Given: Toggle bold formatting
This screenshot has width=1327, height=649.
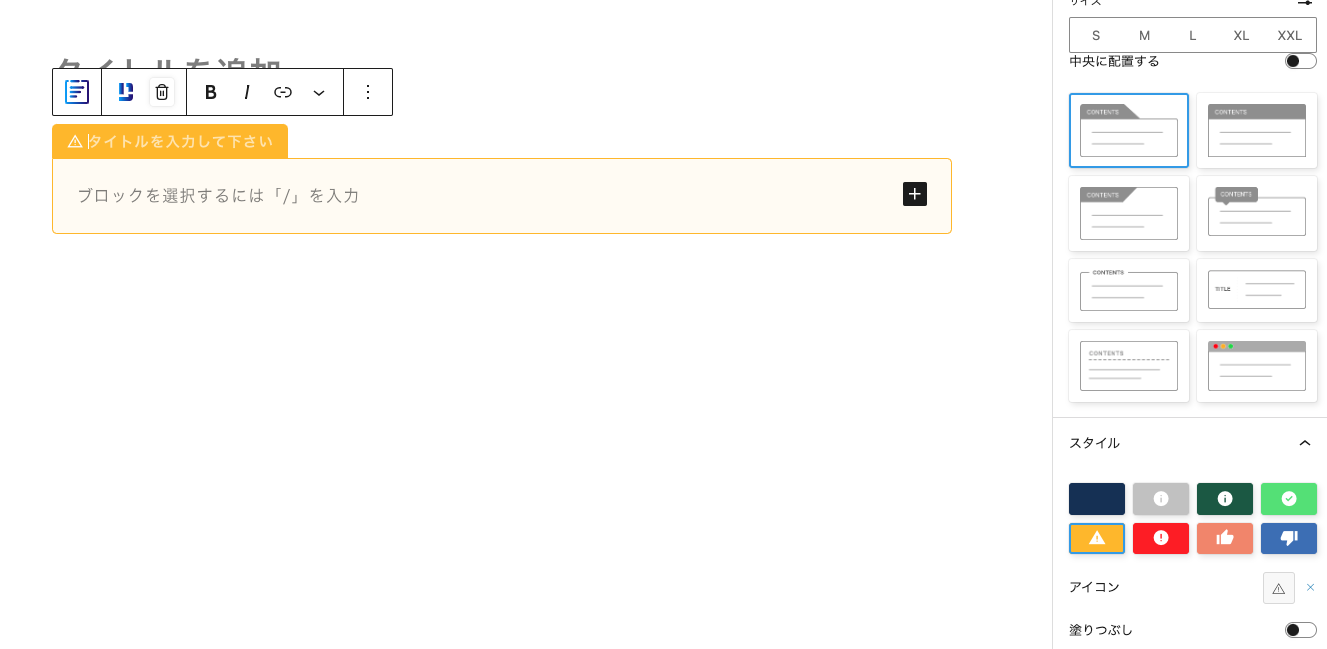Looking at the screenshot, I should coord(211,92).
